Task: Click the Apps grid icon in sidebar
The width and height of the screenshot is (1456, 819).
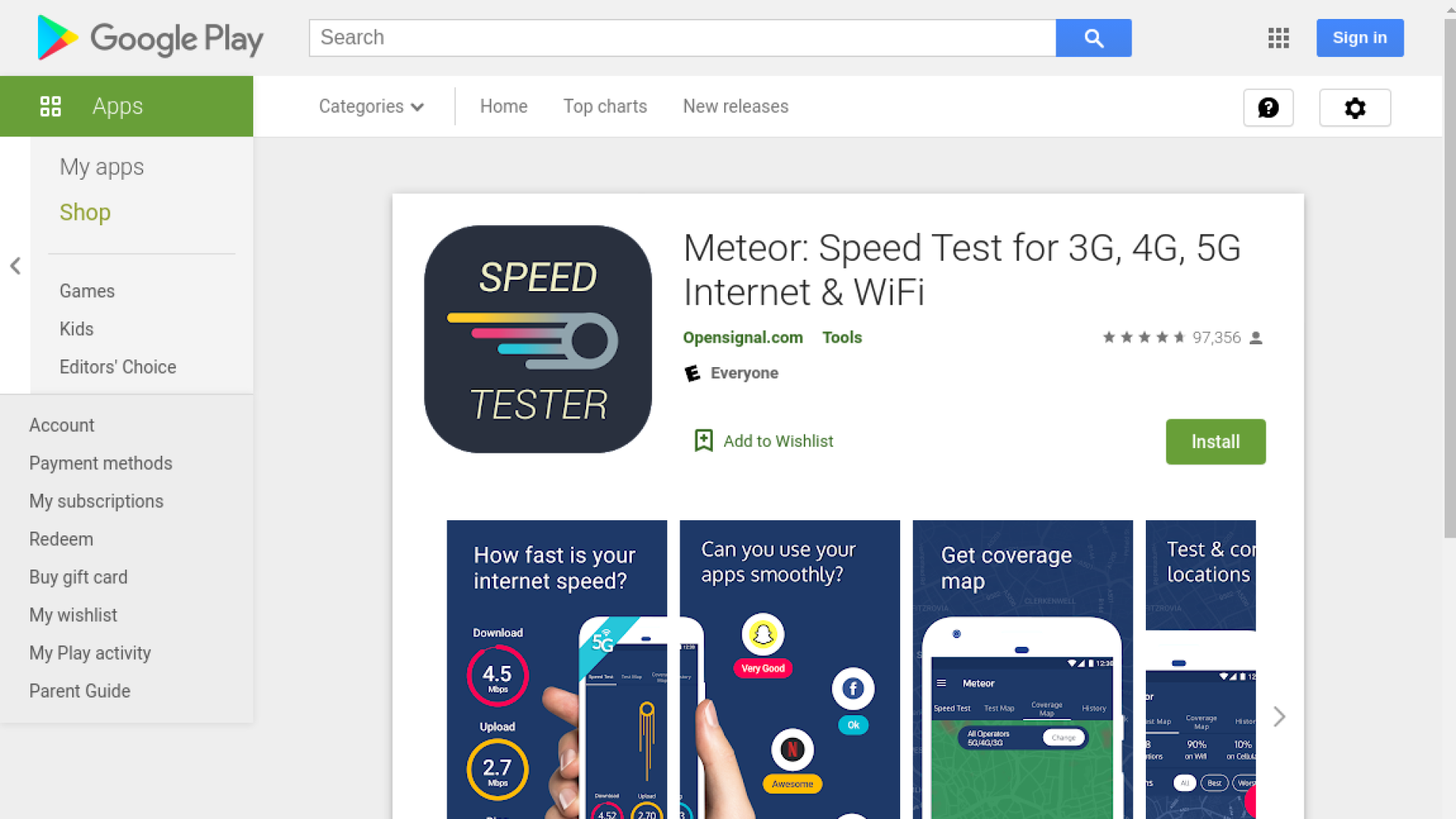Action: point(51,106)
